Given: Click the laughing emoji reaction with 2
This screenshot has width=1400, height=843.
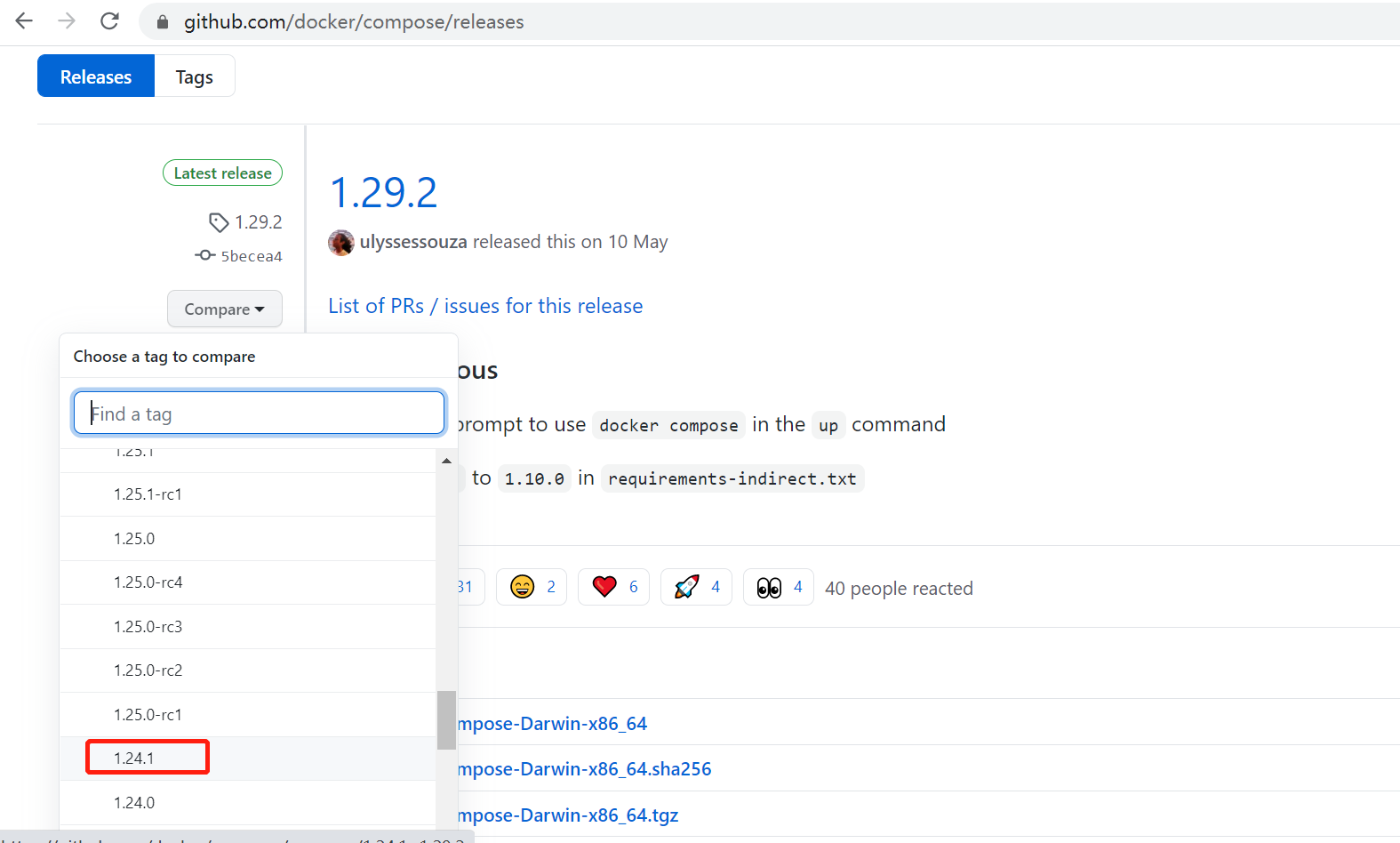Looking at the screenshot, I should click(x=532, y=587).
